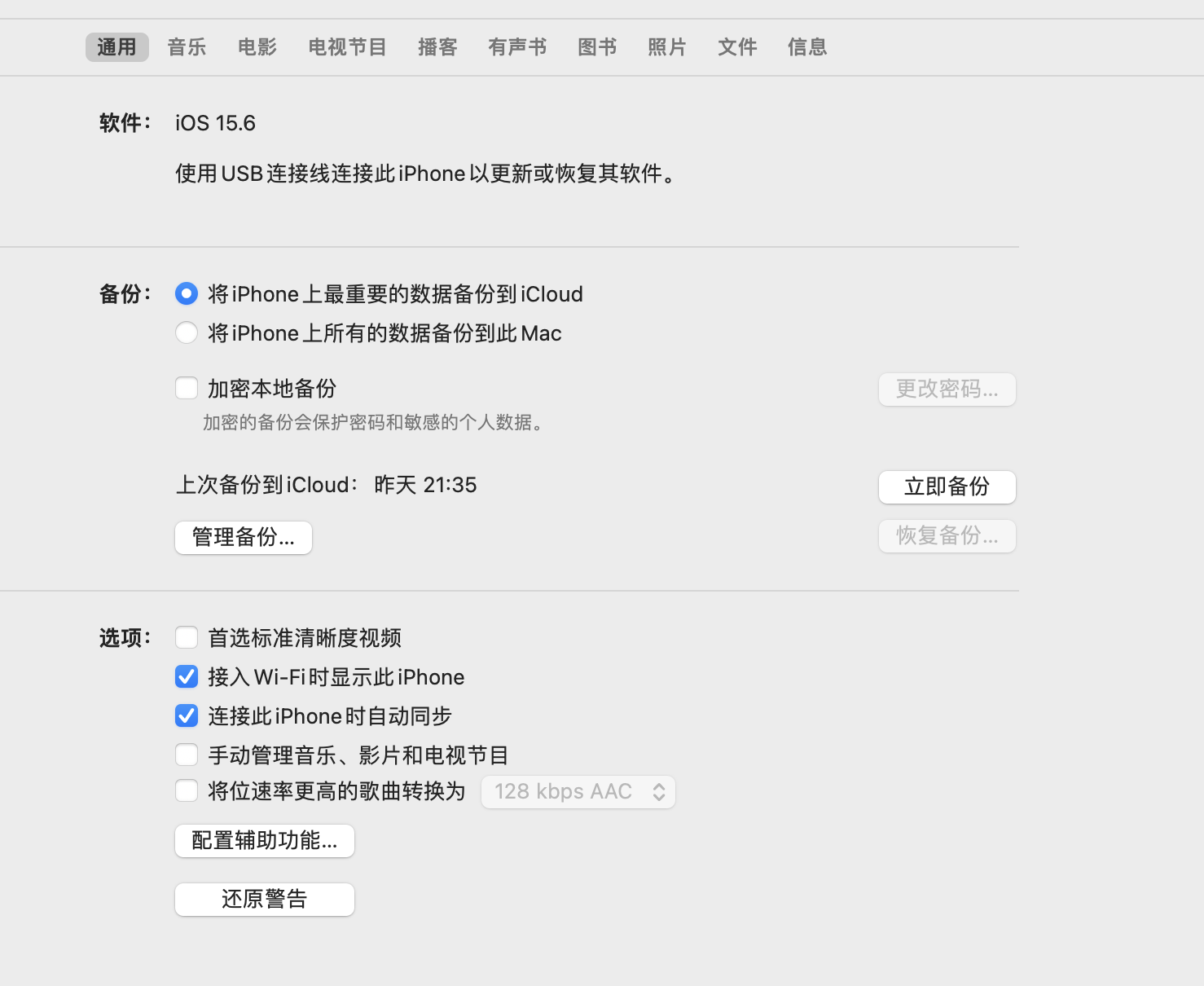Tick 首选标准清晰度视频 checkbox
The image size is (1204, 986).
[187, 637]
